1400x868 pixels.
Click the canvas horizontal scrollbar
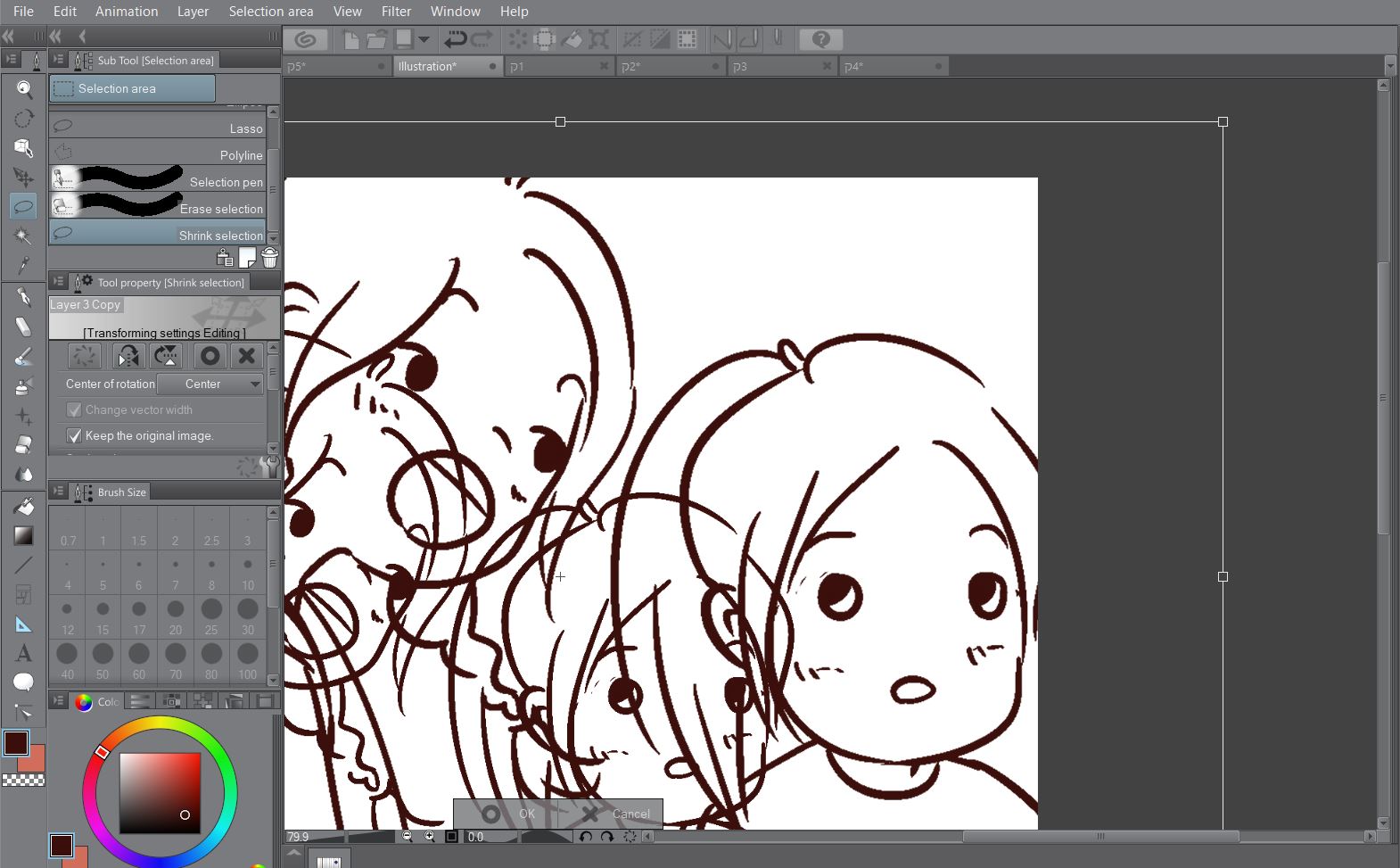coord(1100,837)
